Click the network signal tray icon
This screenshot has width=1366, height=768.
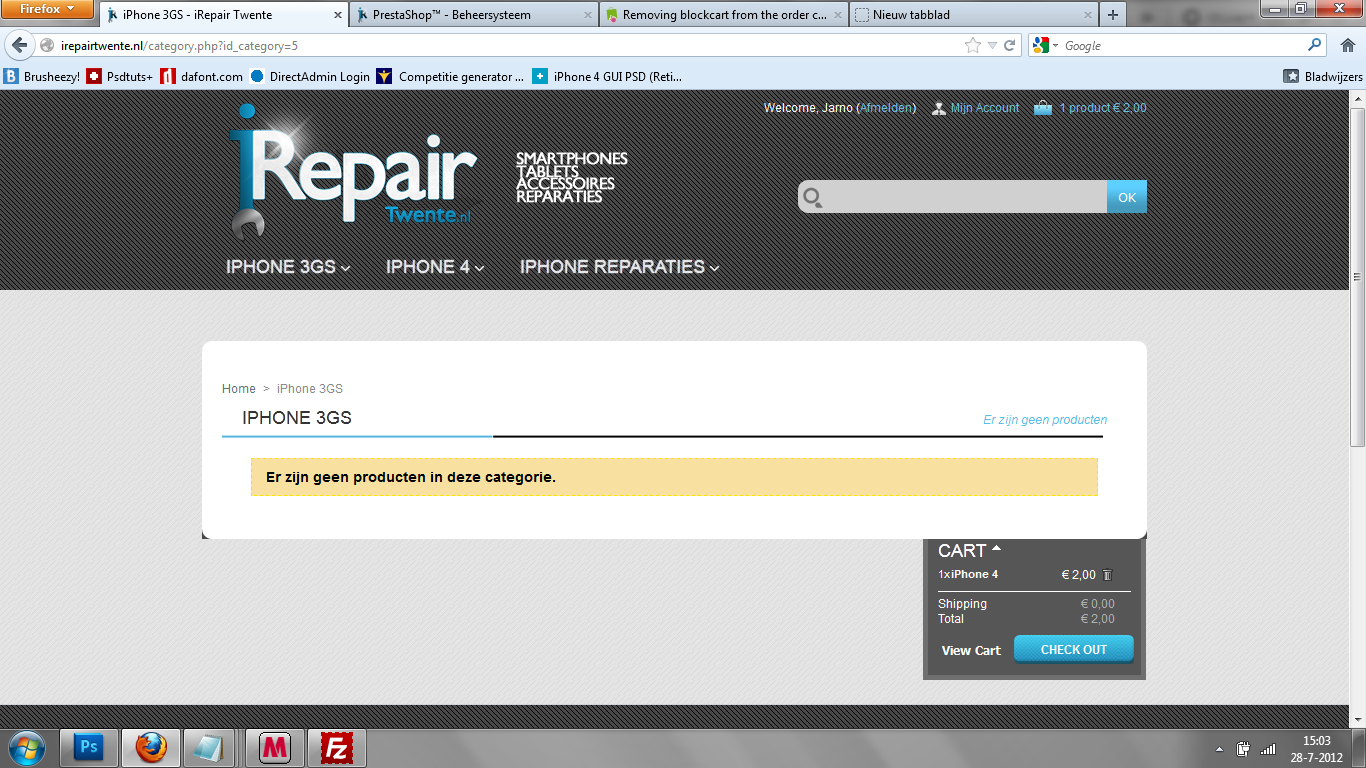click(x=1268, y=748)
